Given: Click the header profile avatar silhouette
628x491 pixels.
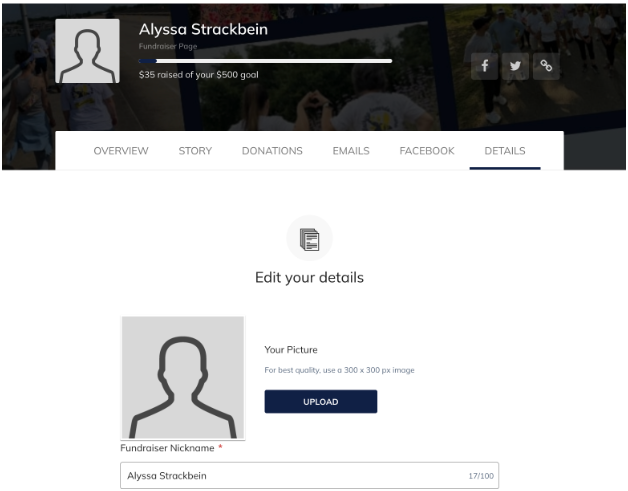Looking at the screenshot, I should click(x=87, y=51).
